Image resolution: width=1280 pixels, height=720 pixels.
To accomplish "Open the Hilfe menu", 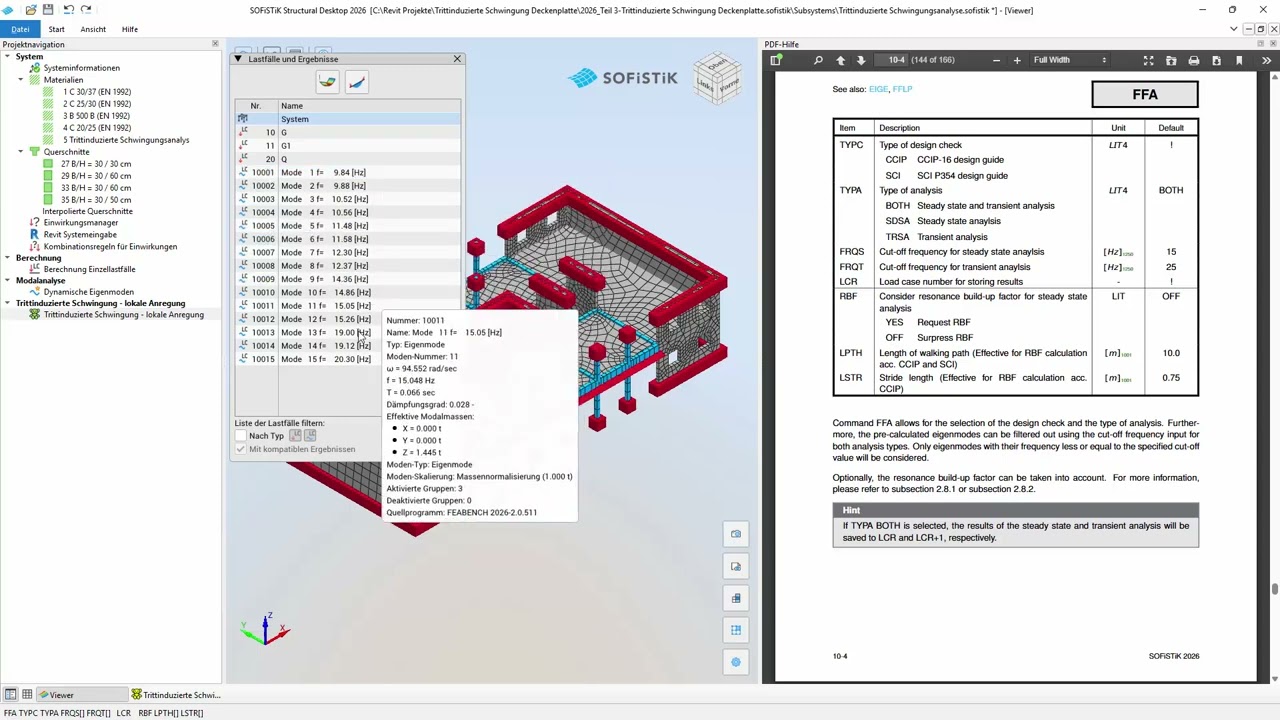I will pyautogui.click(x=130, y=29).
